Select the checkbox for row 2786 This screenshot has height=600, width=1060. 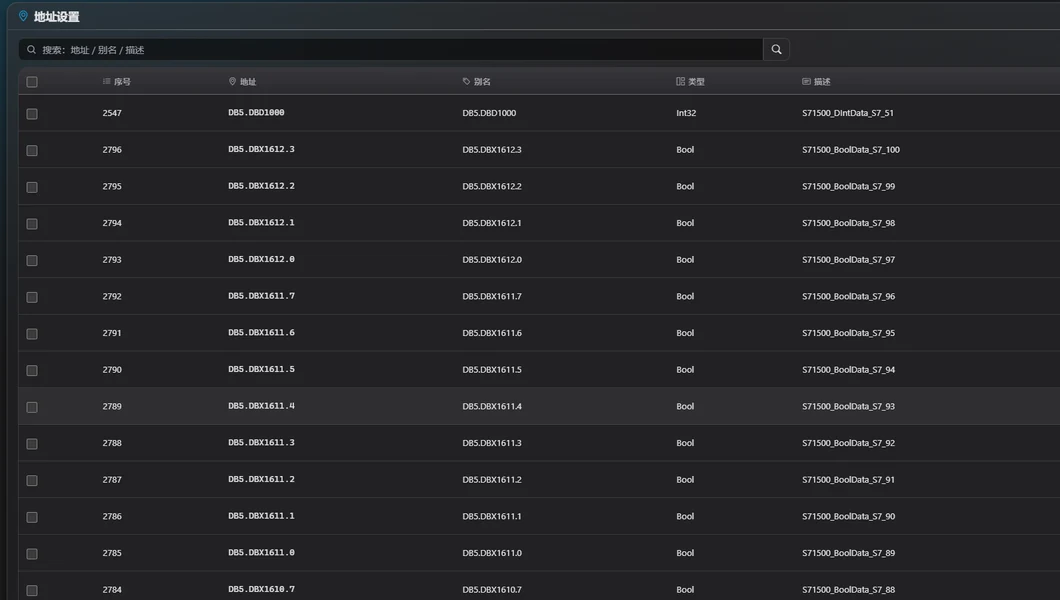pyautogui.click(x=32, y=517)
